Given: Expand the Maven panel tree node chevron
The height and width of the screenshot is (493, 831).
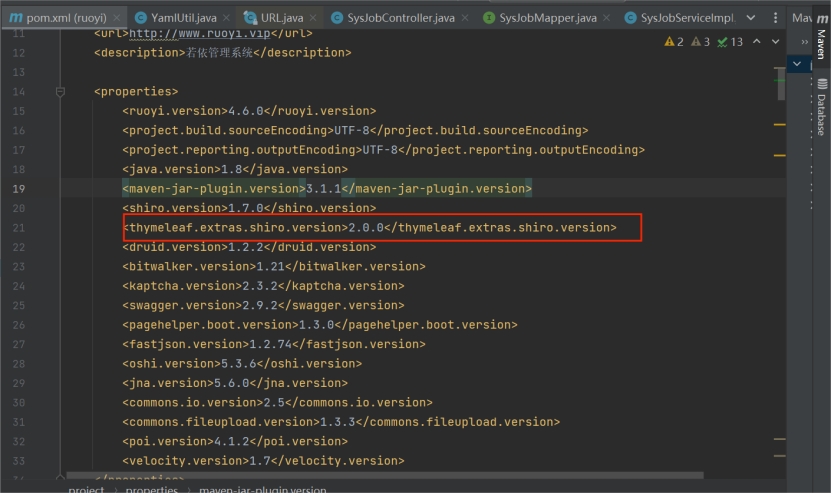Looking at the screenshot, I should pyautogui.click(x=797, y=64).
